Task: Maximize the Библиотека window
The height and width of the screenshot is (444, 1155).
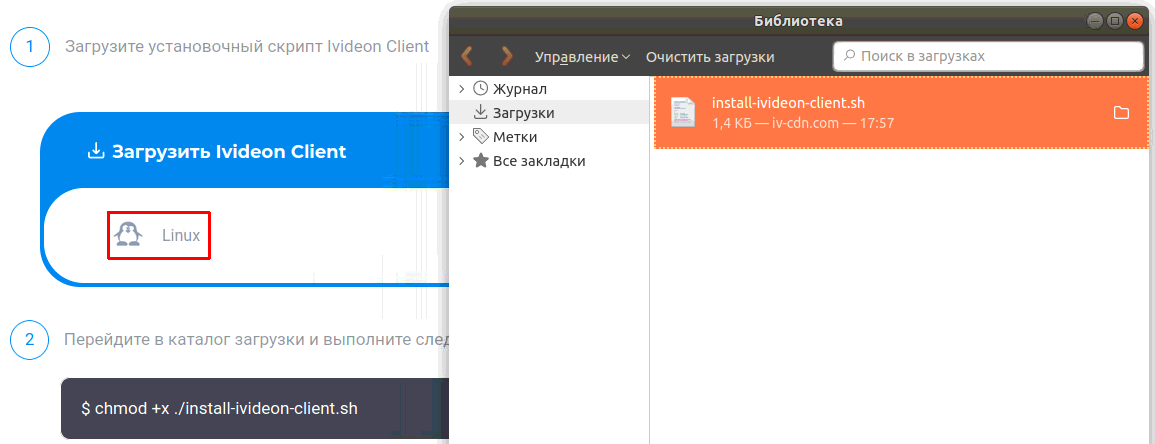Action: click(x=1115, y=21)
